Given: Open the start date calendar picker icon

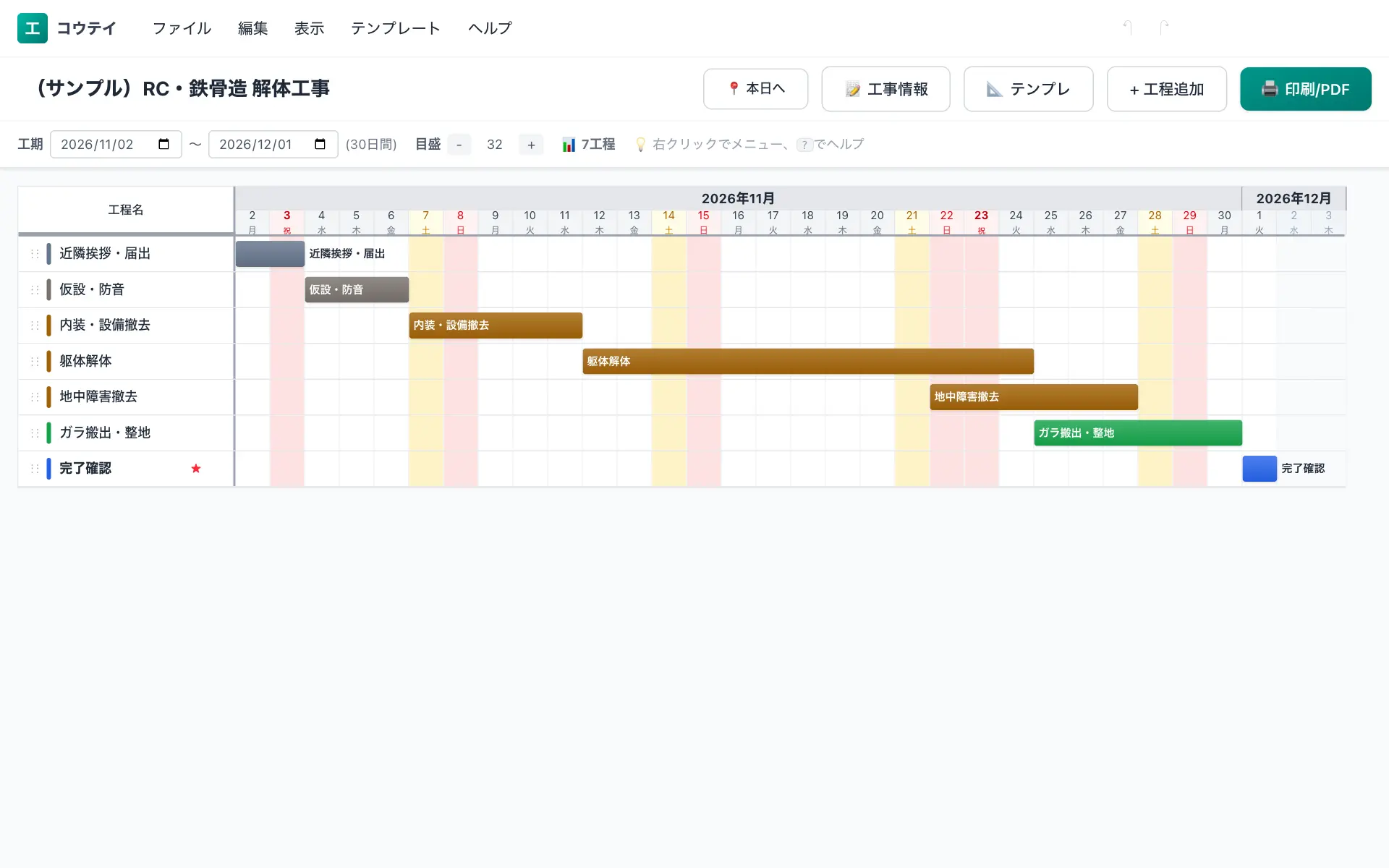Looking at the screenshot, I should point(164,144).
